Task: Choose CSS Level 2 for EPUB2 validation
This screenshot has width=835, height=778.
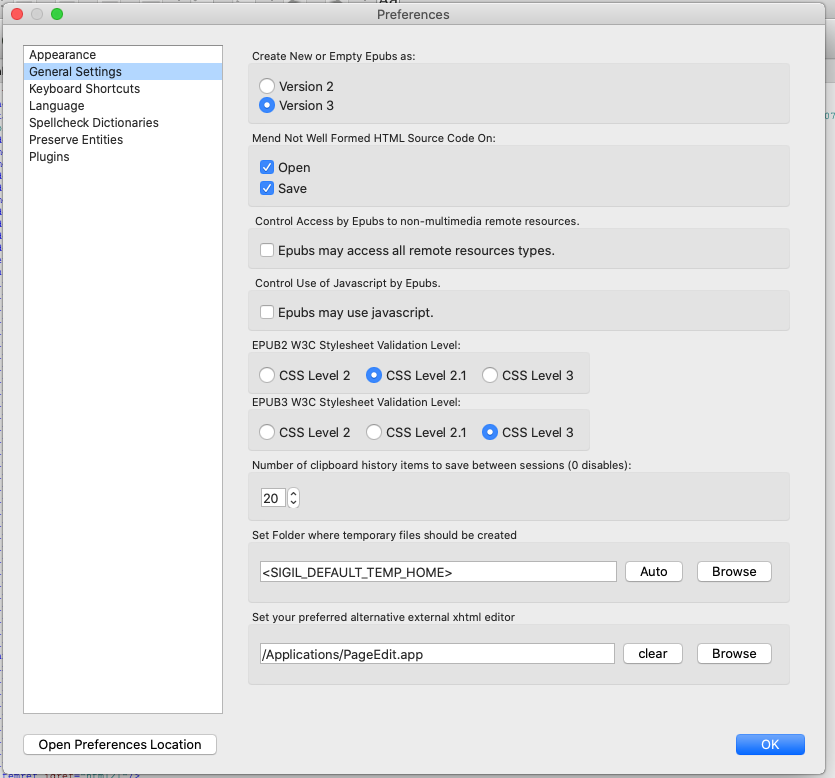Action: 267,375
